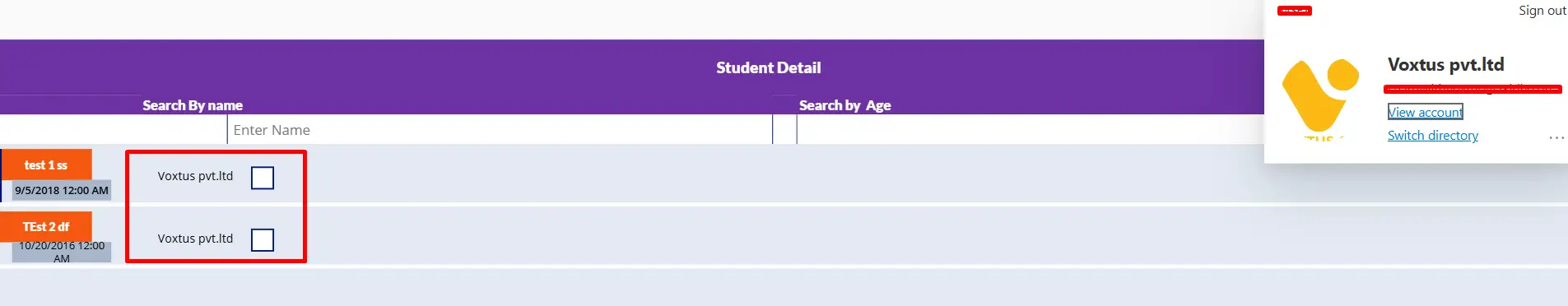Screen dimensions: 1568x306
Task: Click the 9/5/2018 12:00 AM date label
Action: pos(62,190)
